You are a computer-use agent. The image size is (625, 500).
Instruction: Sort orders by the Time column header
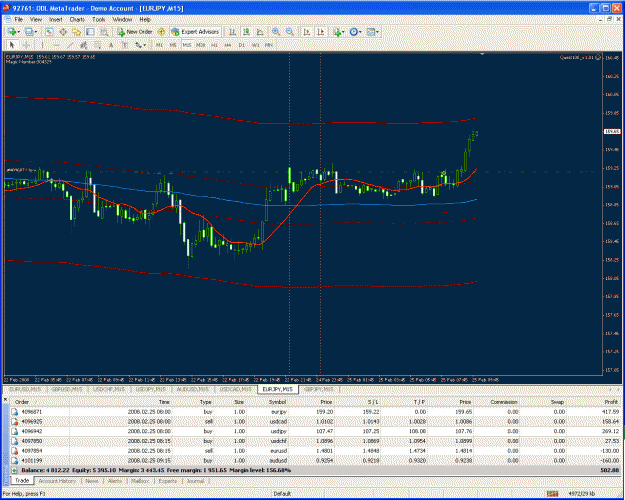(x=164, y=402)
